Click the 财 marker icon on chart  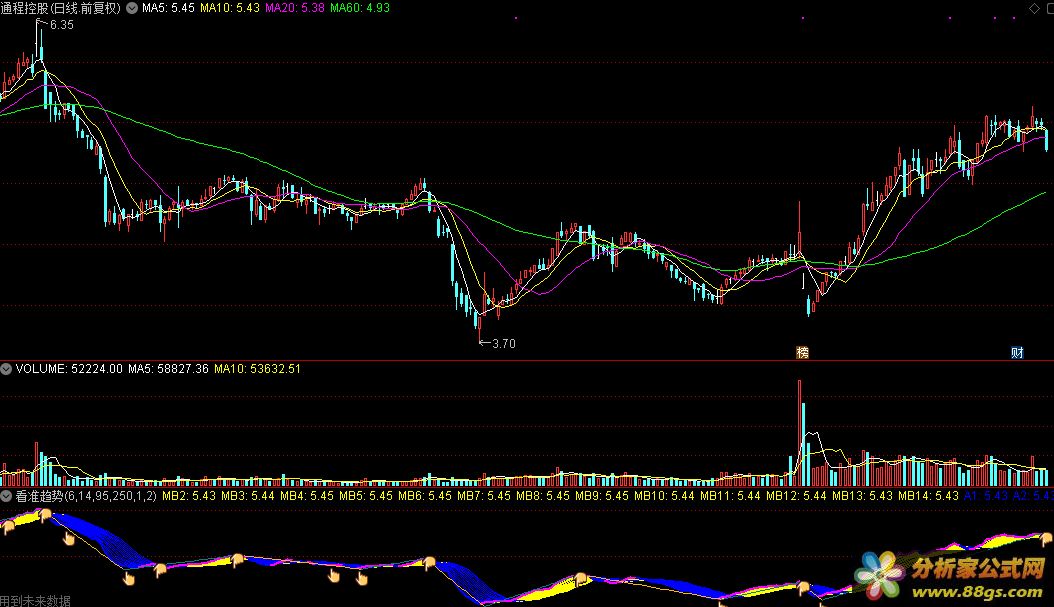point(1017,352)
